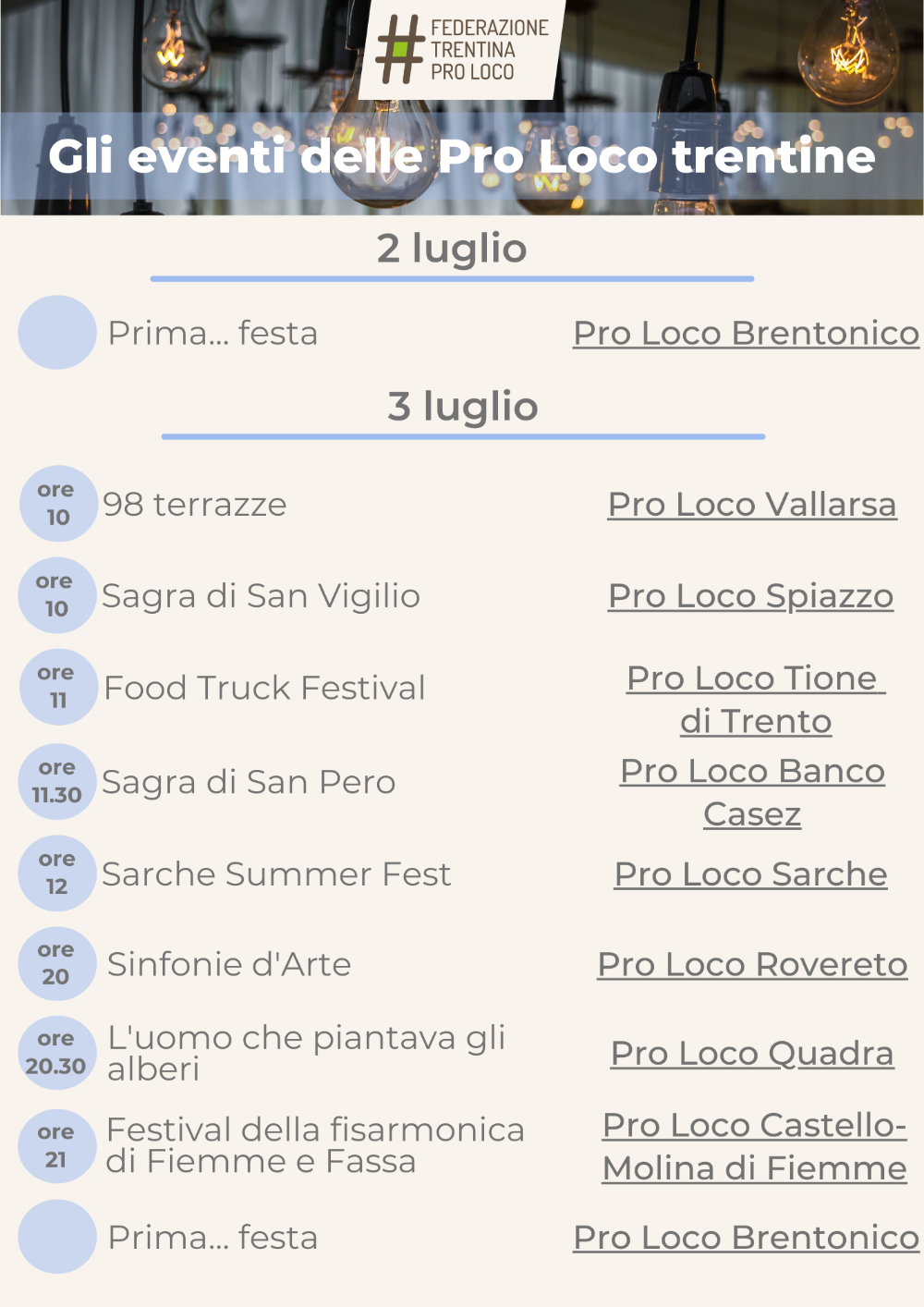Open the Pro Loco Banco Casez link

click(752, 792)
